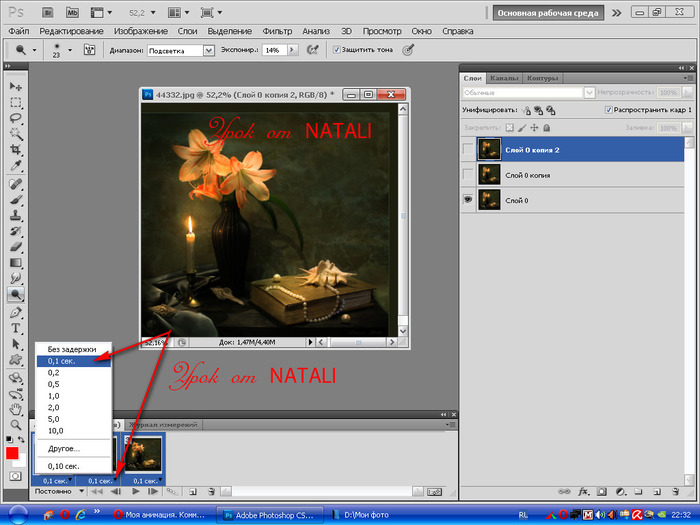Viewport: 700px width, 525px height.
Task: Toggle 'Распространить кадр 1' checkbox
Action: [x=608, y=110]
